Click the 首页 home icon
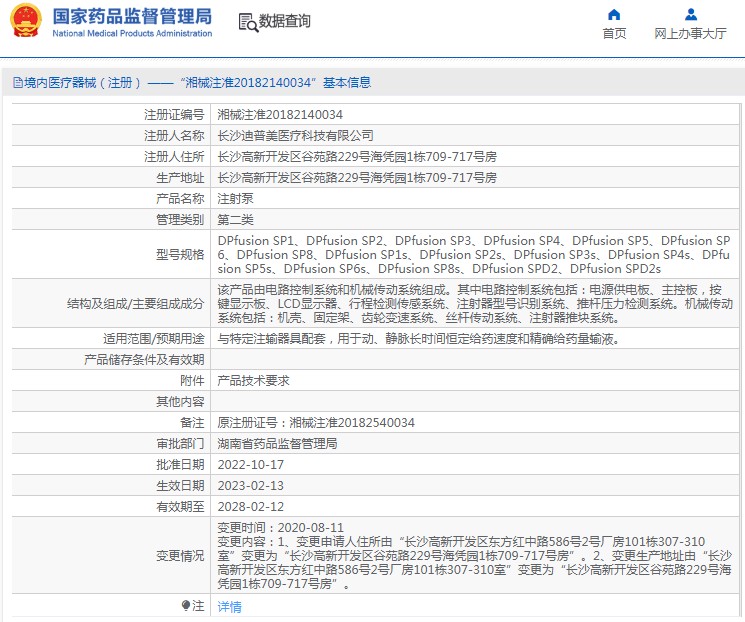 pos(614,15)
